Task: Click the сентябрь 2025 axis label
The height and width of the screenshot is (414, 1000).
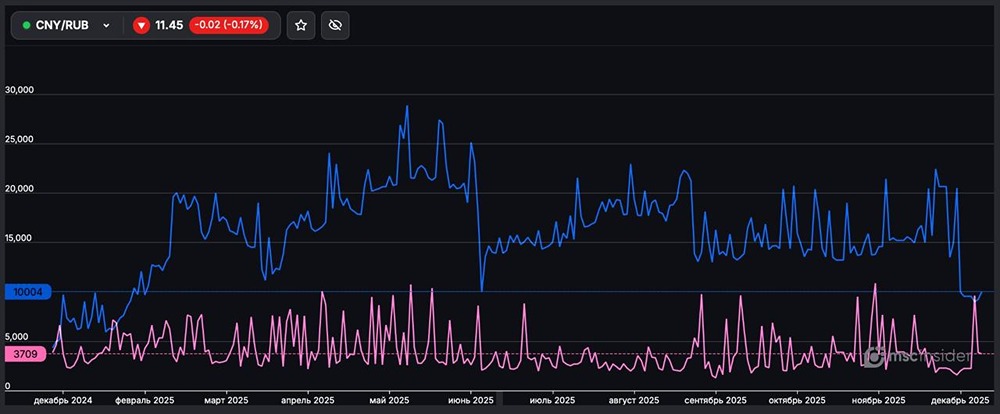Action: coord(715,400)
